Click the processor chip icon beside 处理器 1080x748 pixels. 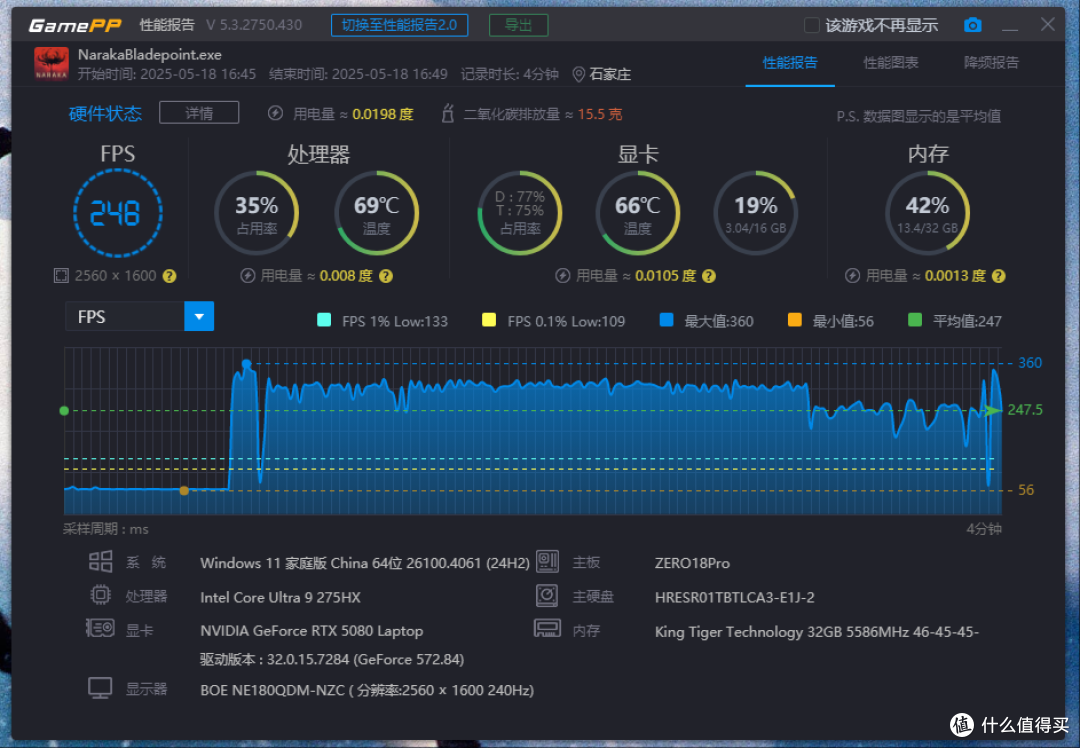(x=101, y=594)
